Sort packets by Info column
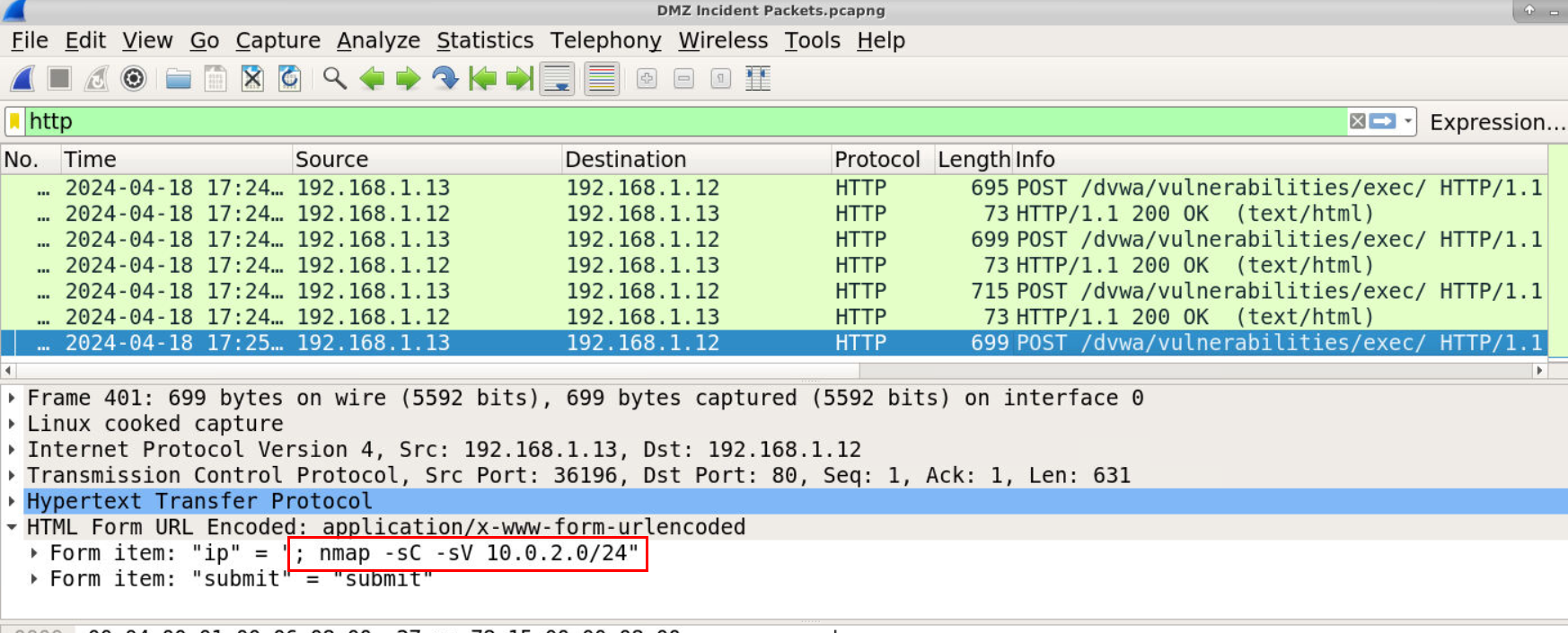 click(x=1280, y=160)
